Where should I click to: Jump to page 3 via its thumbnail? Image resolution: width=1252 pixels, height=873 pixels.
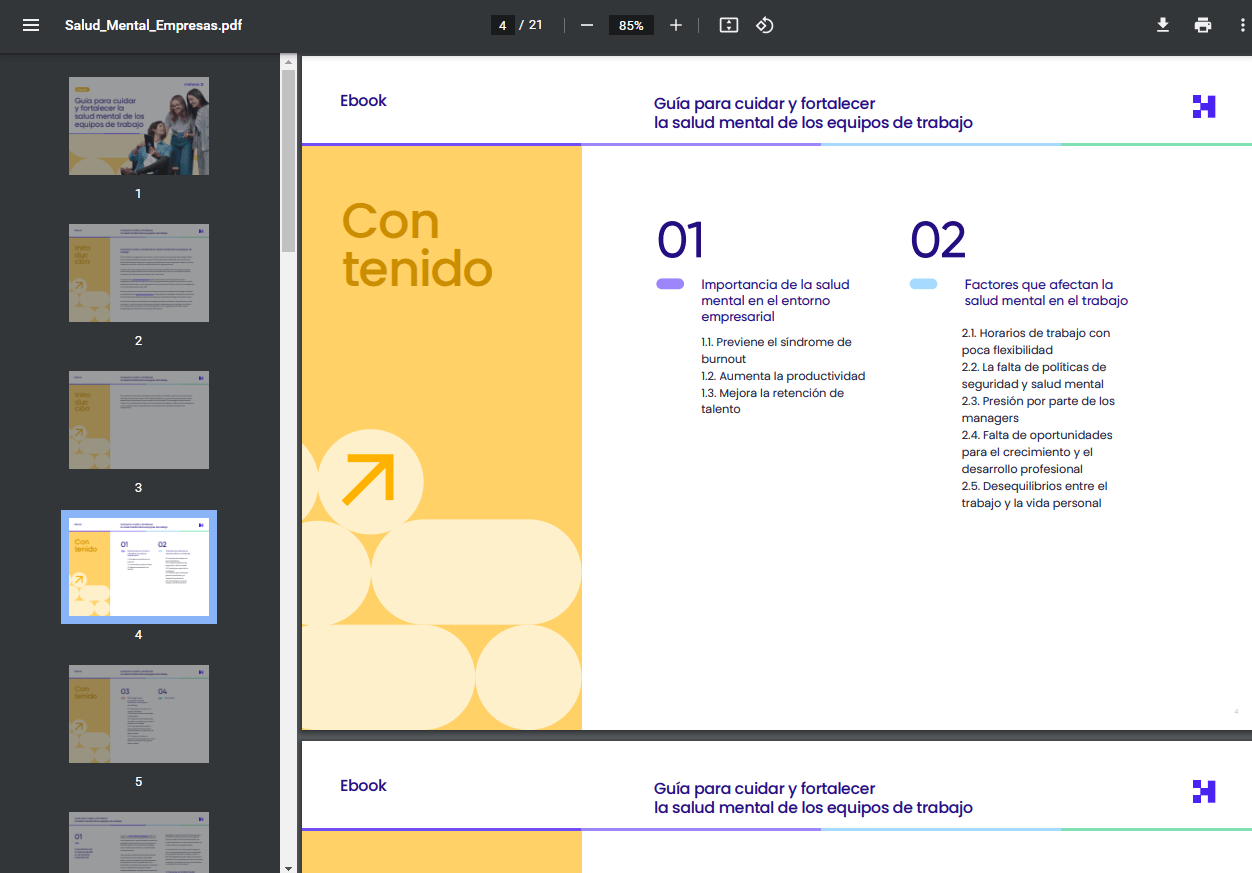(138, 420)
